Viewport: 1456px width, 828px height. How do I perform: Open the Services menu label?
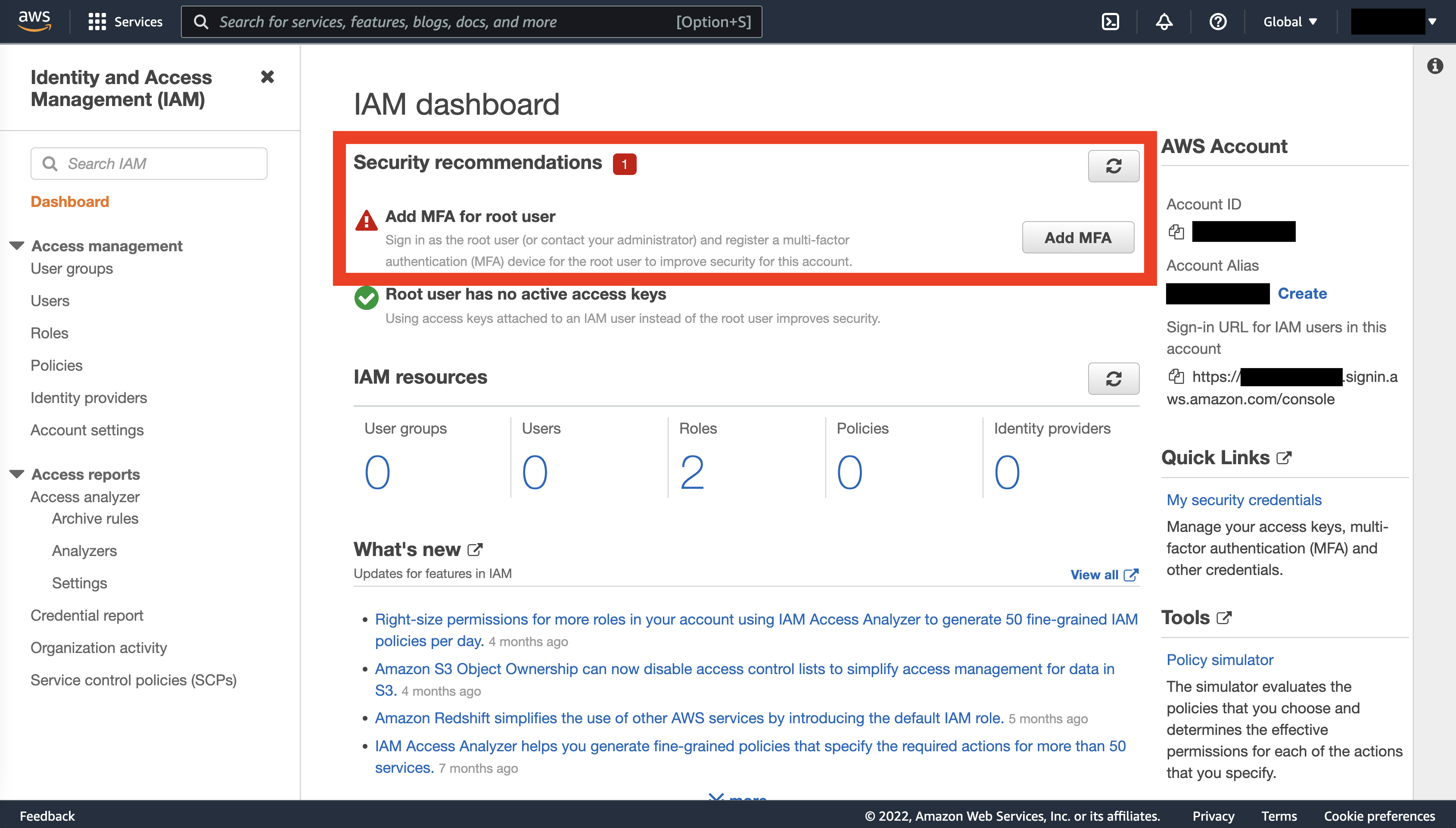click(138, 22)
